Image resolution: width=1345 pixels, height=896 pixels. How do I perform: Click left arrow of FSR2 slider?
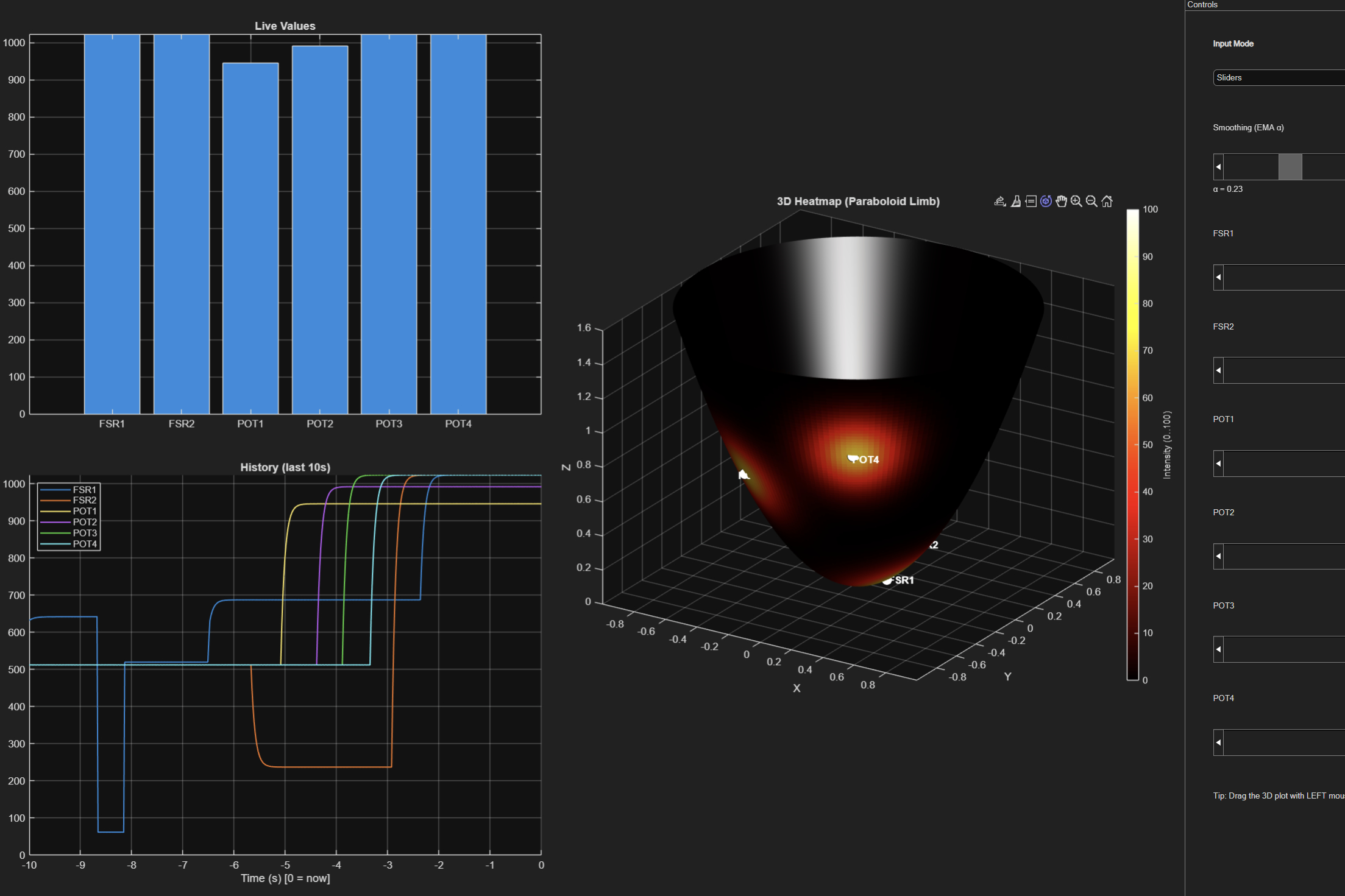[x=1218, y=370]
